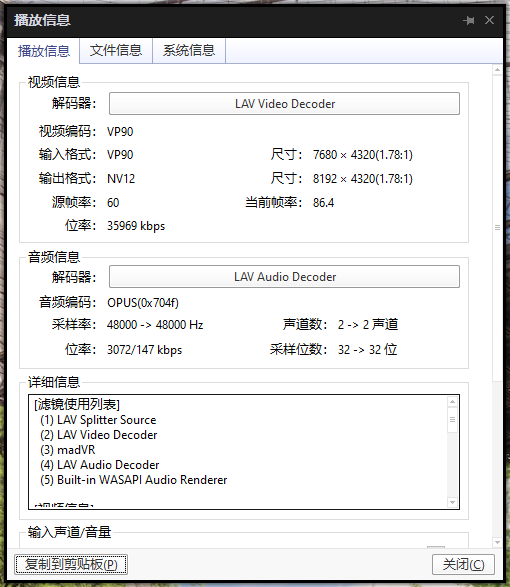Click main panel scrollbar down arrow

tap(497, 542)
